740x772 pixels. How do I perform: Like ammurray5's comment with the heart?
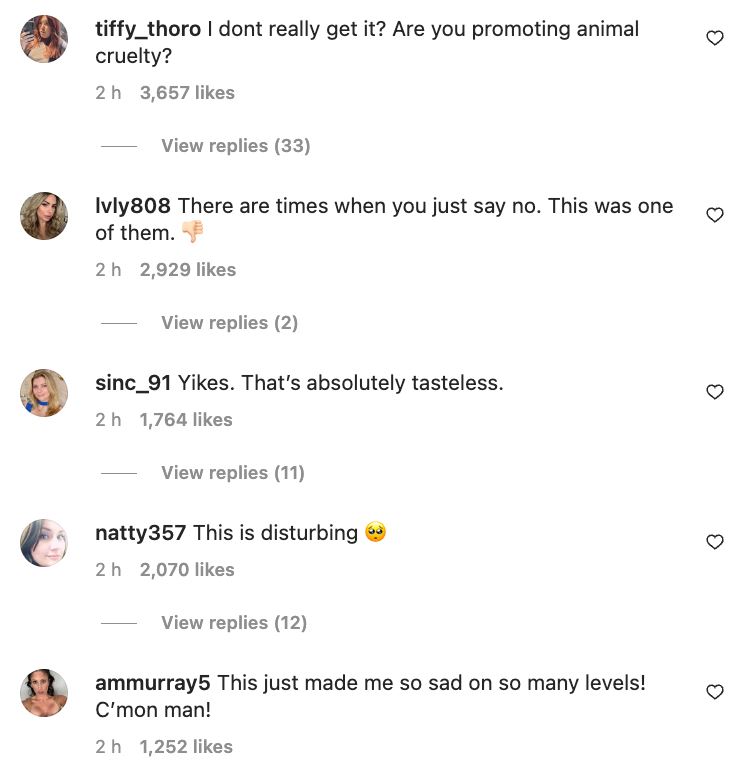tap(715, 692)
